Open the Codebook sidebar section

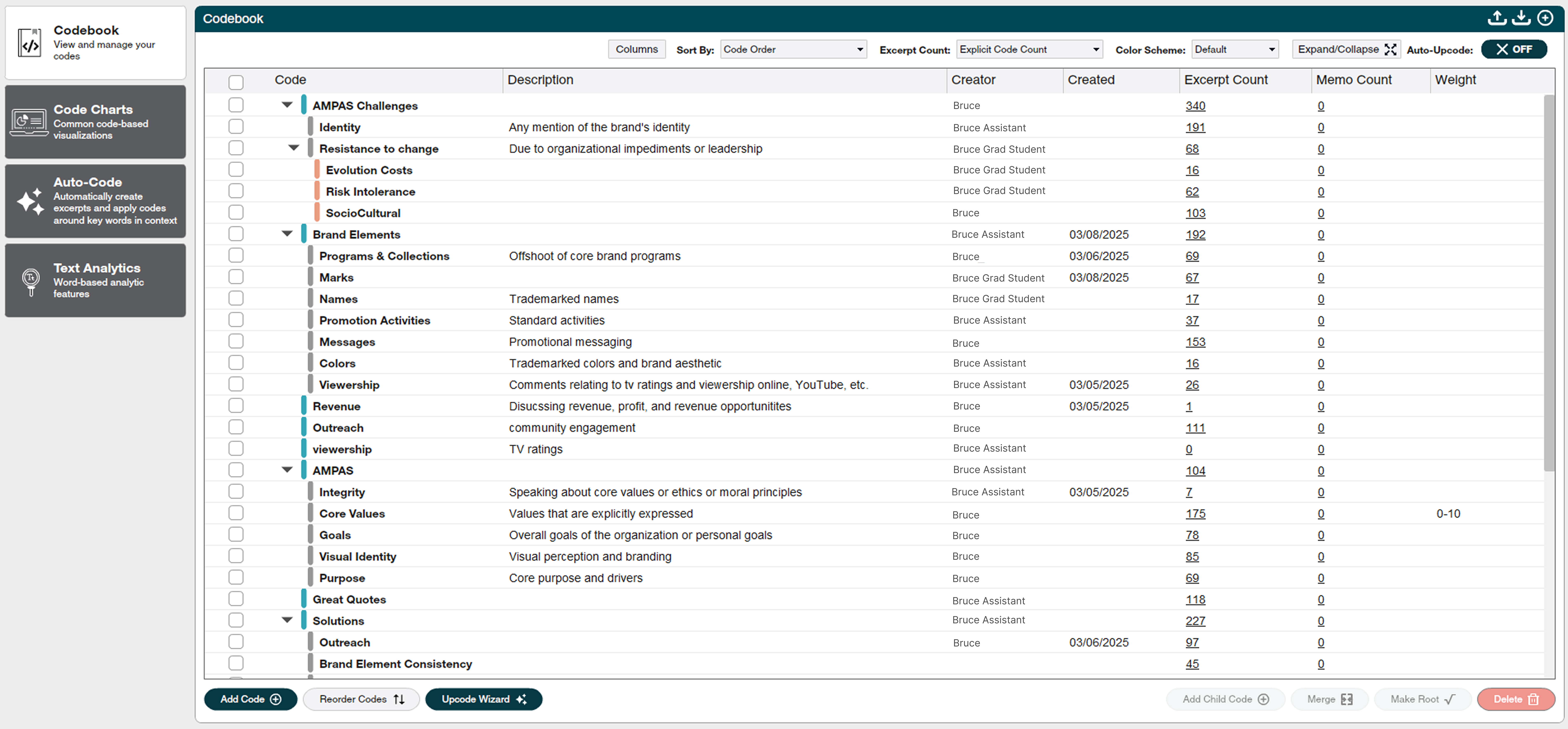(x=96, y=43)
